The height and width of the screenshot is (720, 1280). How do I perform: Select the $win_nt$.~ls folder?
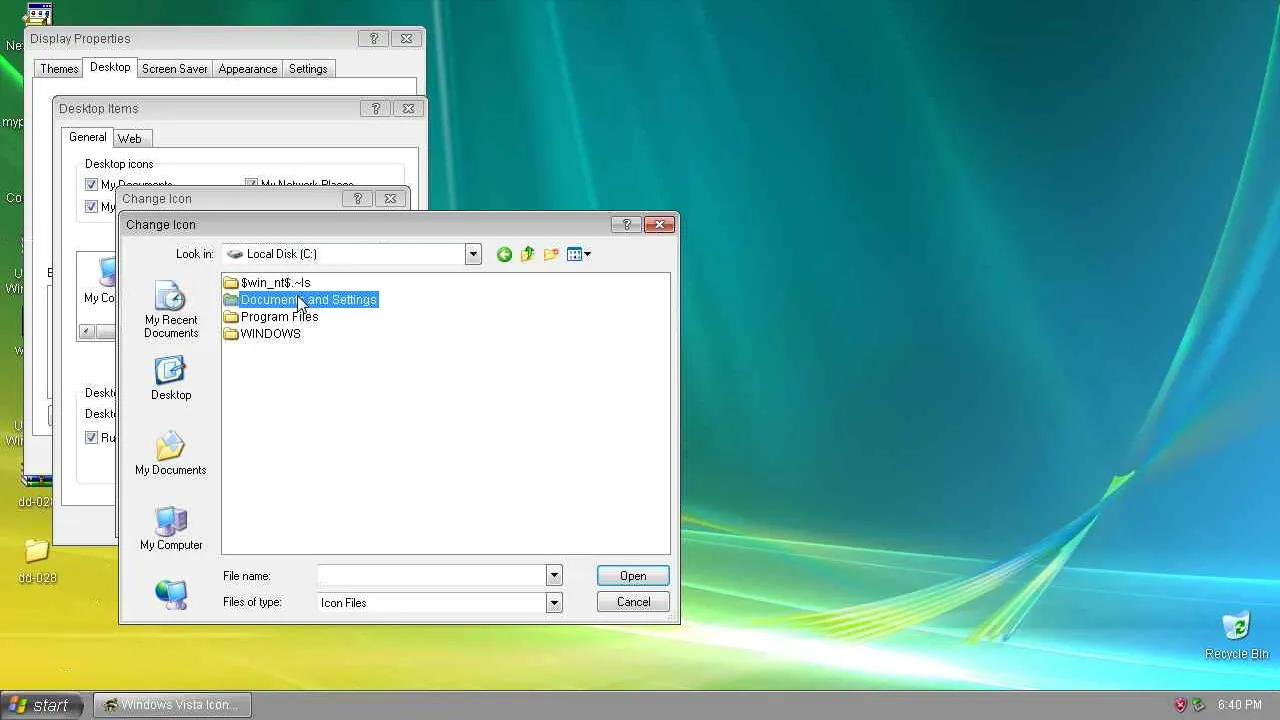[267, 283]
